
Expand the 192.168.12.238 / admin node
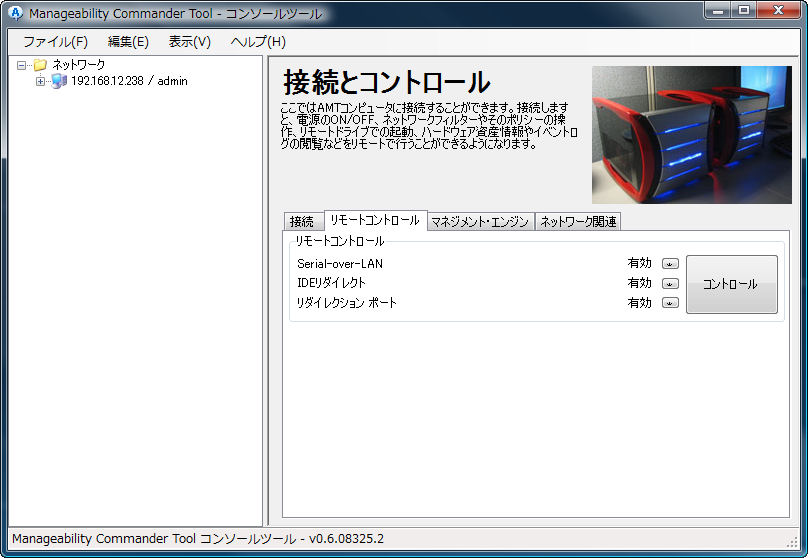40,81
